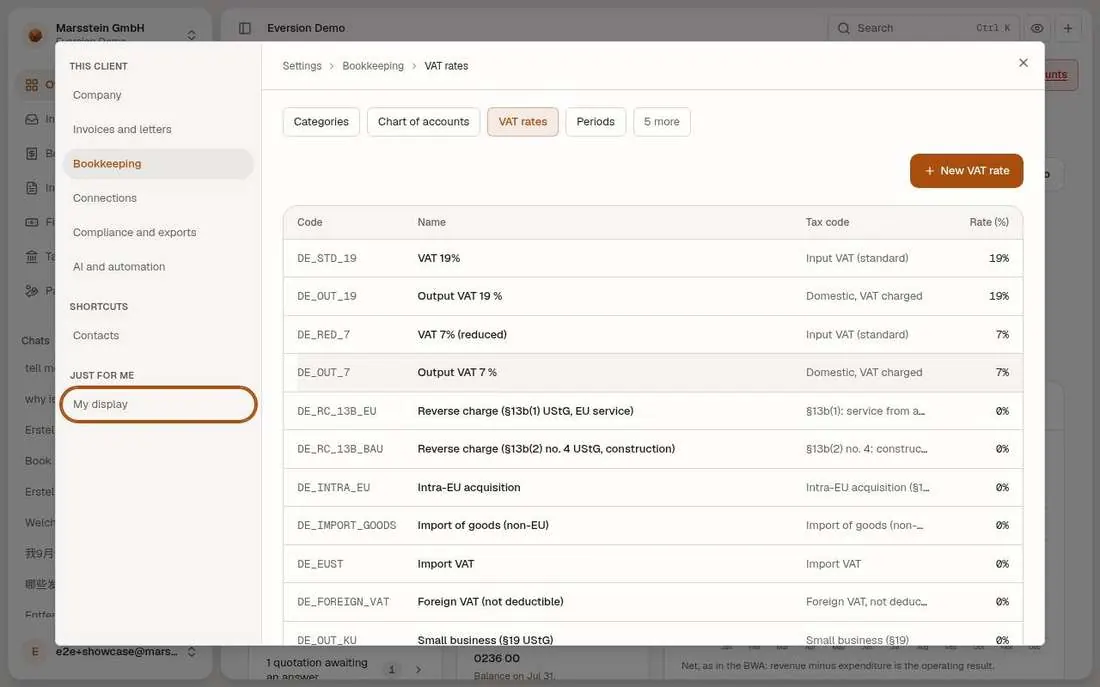Click the Marsstein GmbH company logo avatar
The width and height of the screenshot is (1100, 687).
[x=35, y=34]
